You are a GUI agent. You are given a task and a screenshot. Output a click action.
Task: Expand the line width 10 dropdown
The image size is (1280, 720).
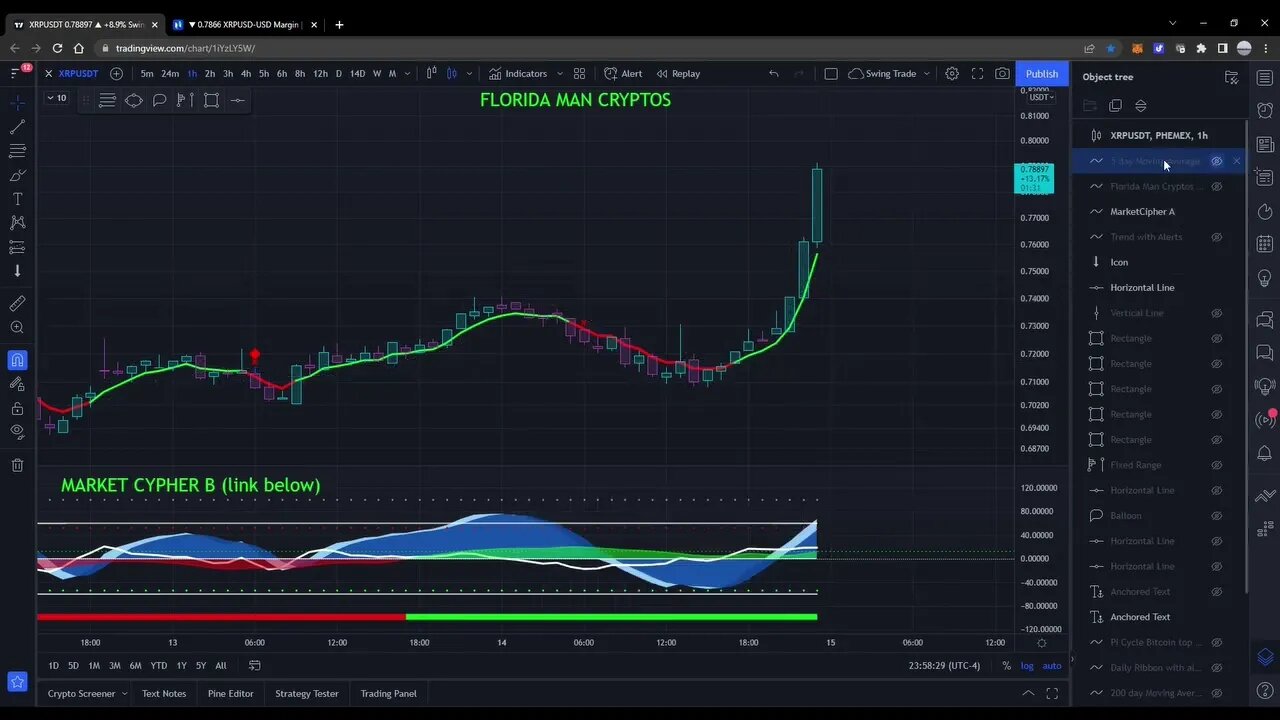58,98
